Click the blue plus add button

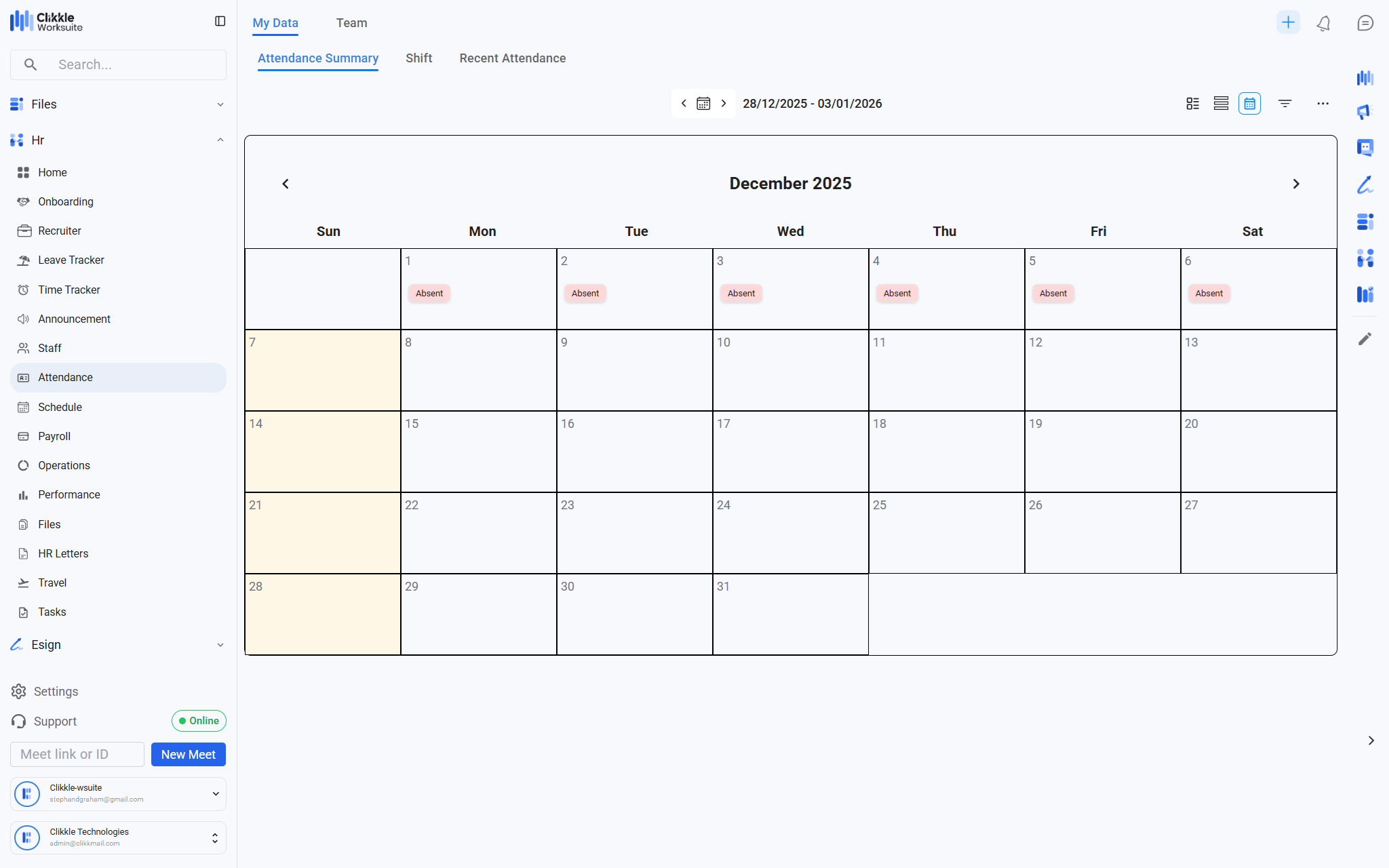point(1288,22)
